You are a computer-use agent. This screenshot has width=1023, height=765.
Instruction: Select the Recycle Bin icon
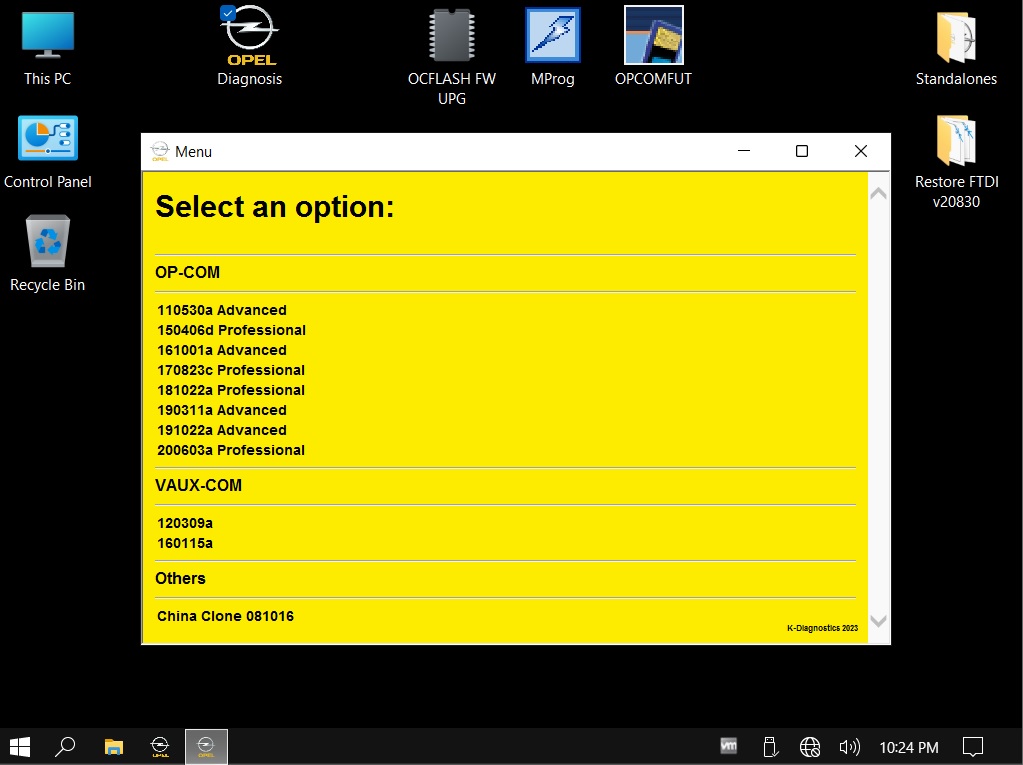point(48,253)
